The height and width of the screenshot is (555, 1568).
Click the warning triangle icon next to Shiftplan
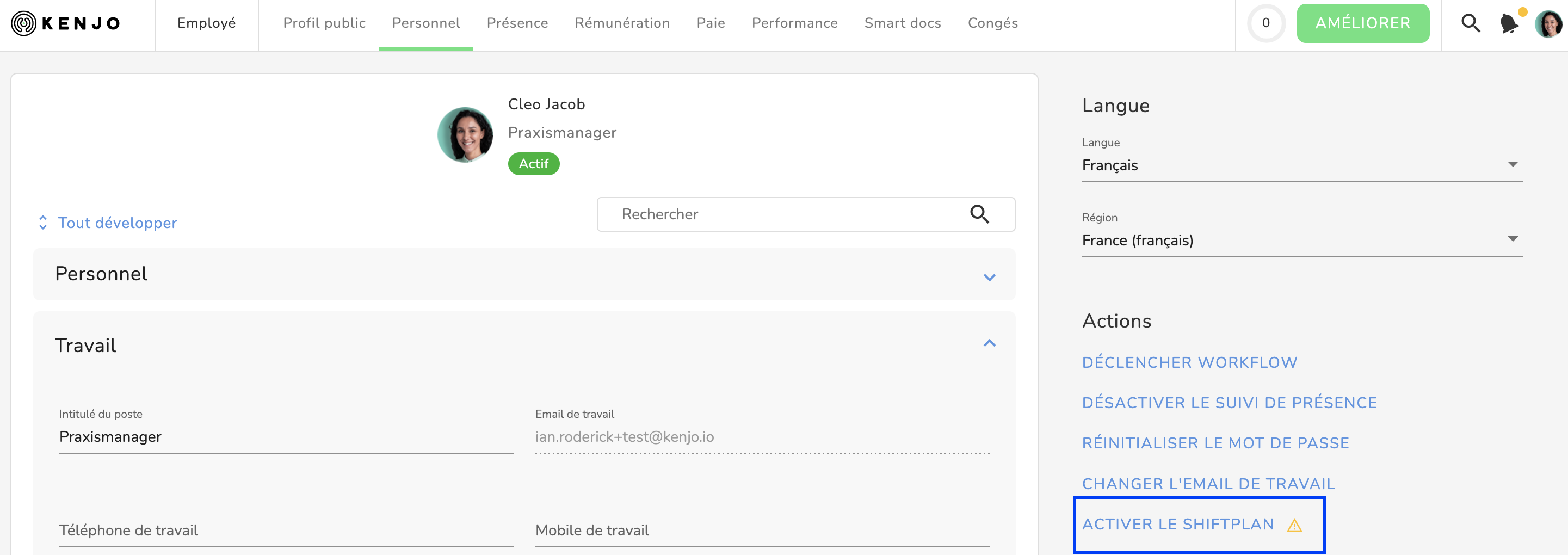point(1295,525)
